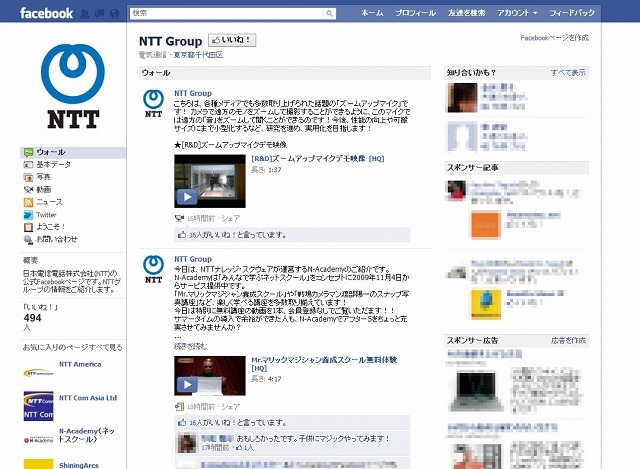Click the commenter's avatar on おもしろかった comment

tap(187, 443)
